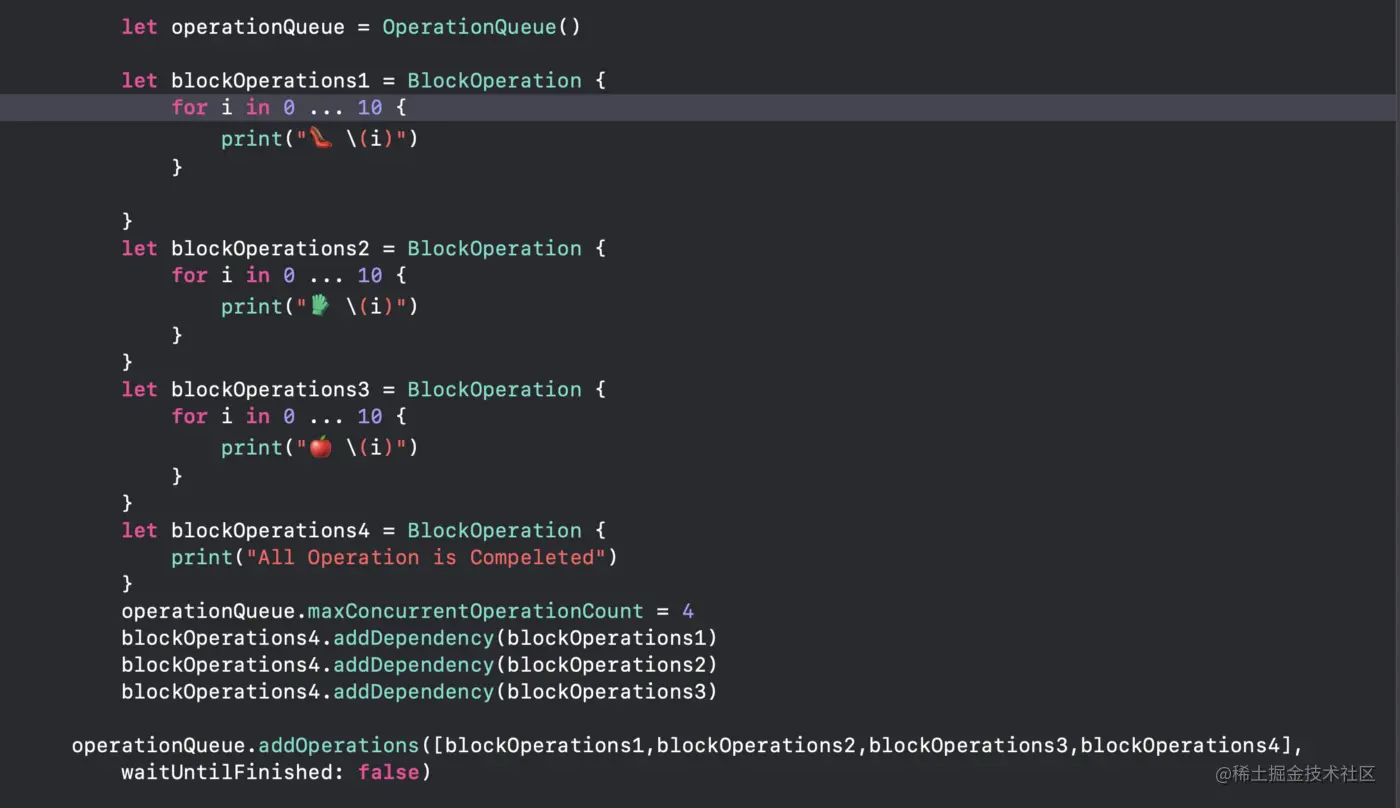
Task: Click BlockOperation type on the blockOperations1 line
Action: pyautogui.click(x=494, y=80)
